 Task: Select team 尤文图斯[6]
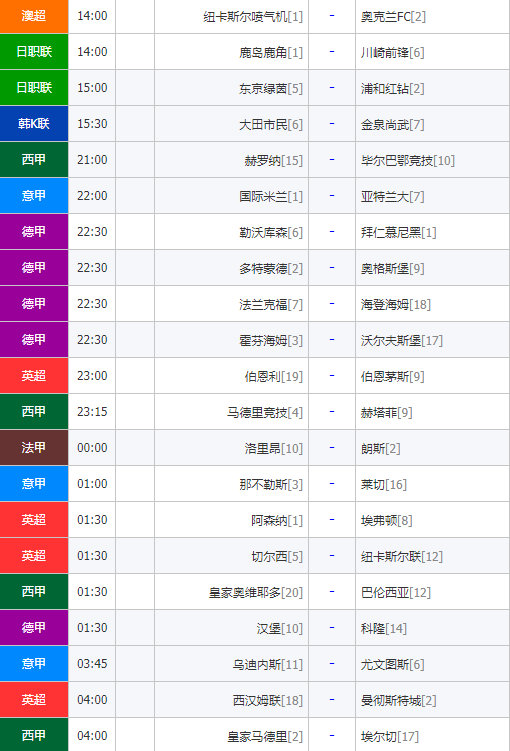click(x=393, y=664)
